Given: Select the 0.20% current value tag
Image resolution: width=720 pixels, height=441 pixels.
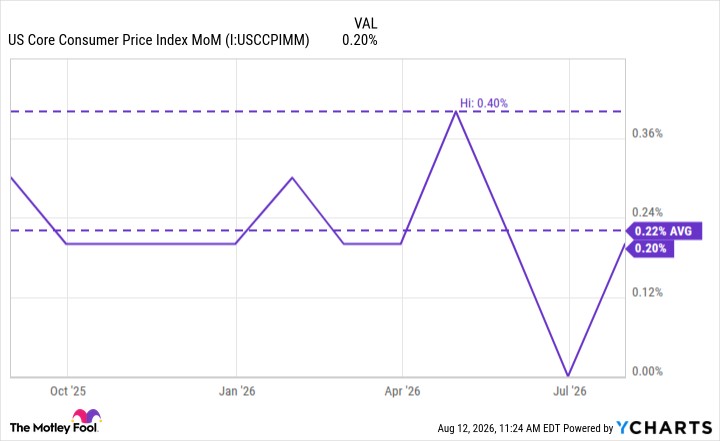Looking at the screenshot, I should (x=650, y=249).
